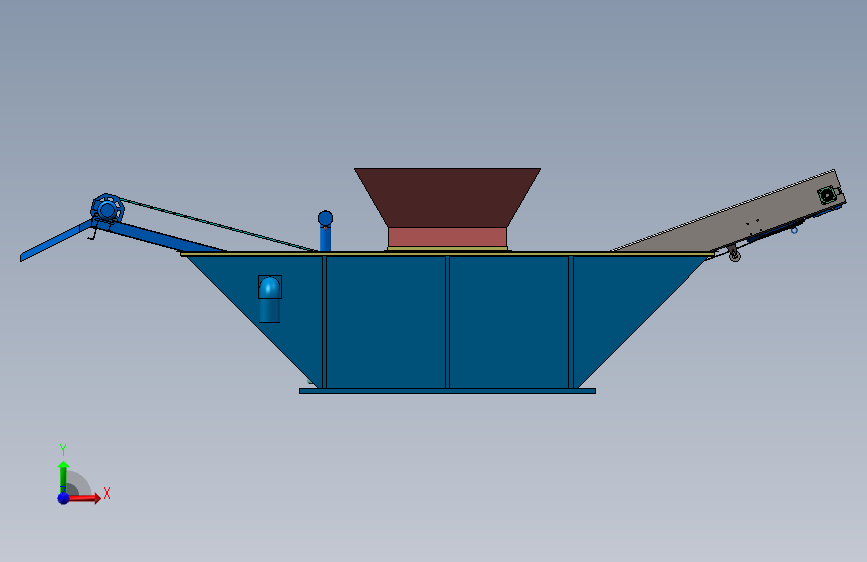
Task: Select the vertical blue pipe with ball top
Action: pyautogui.click(x=325, y=231)
